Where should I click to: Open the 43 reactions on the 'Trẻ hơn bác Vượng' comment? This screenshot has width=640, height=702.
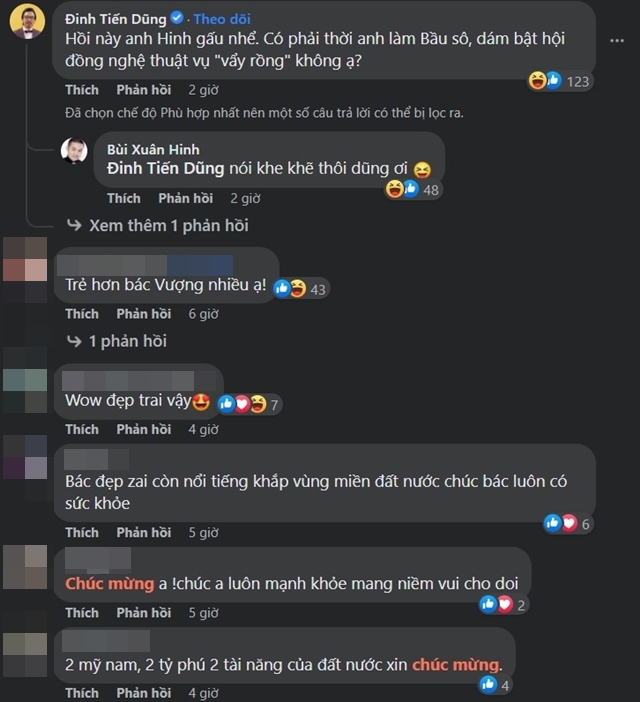click(x=300, y=289)
